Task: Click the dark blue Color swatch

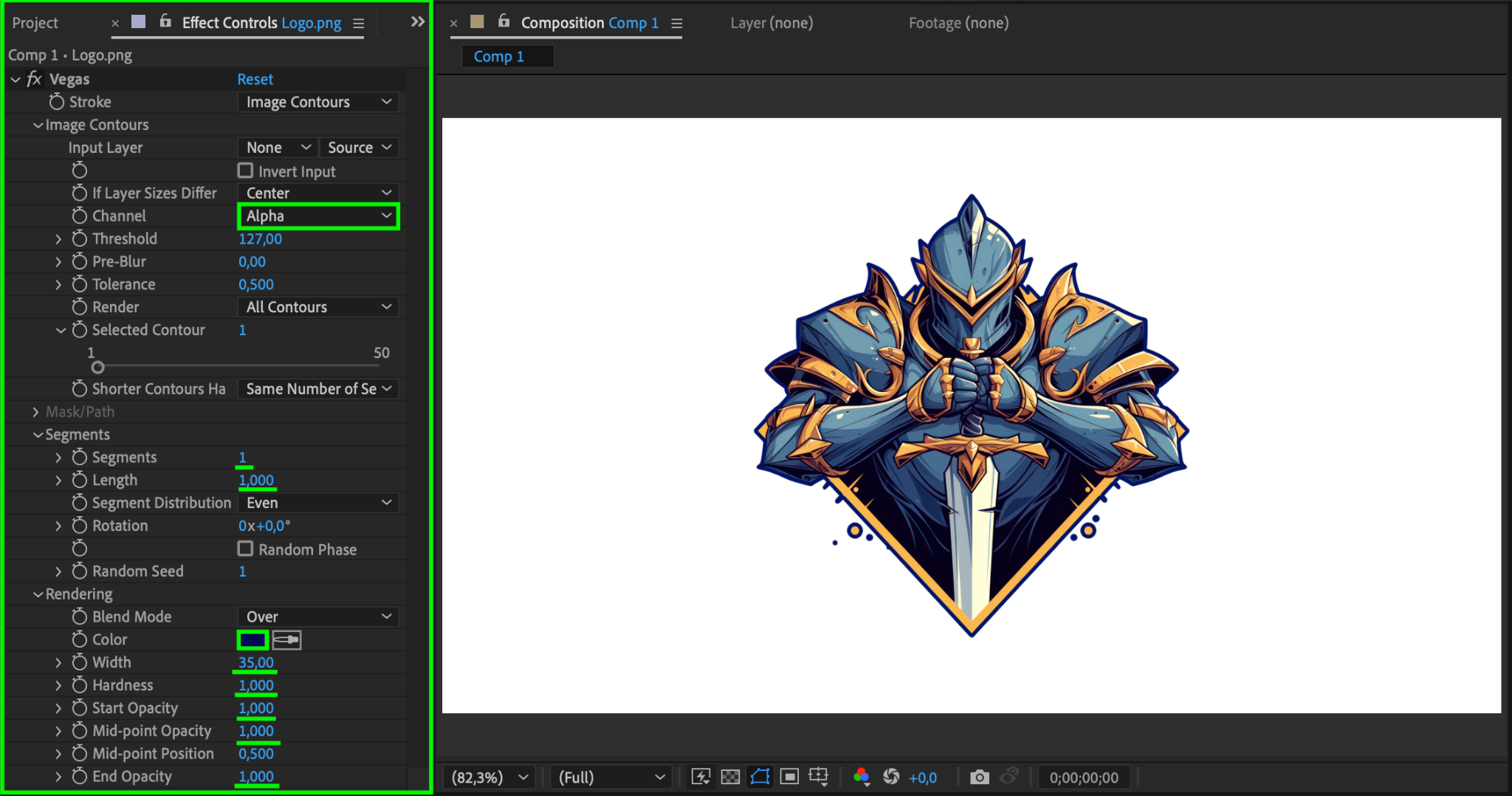Action: click(x=252, y=639)
